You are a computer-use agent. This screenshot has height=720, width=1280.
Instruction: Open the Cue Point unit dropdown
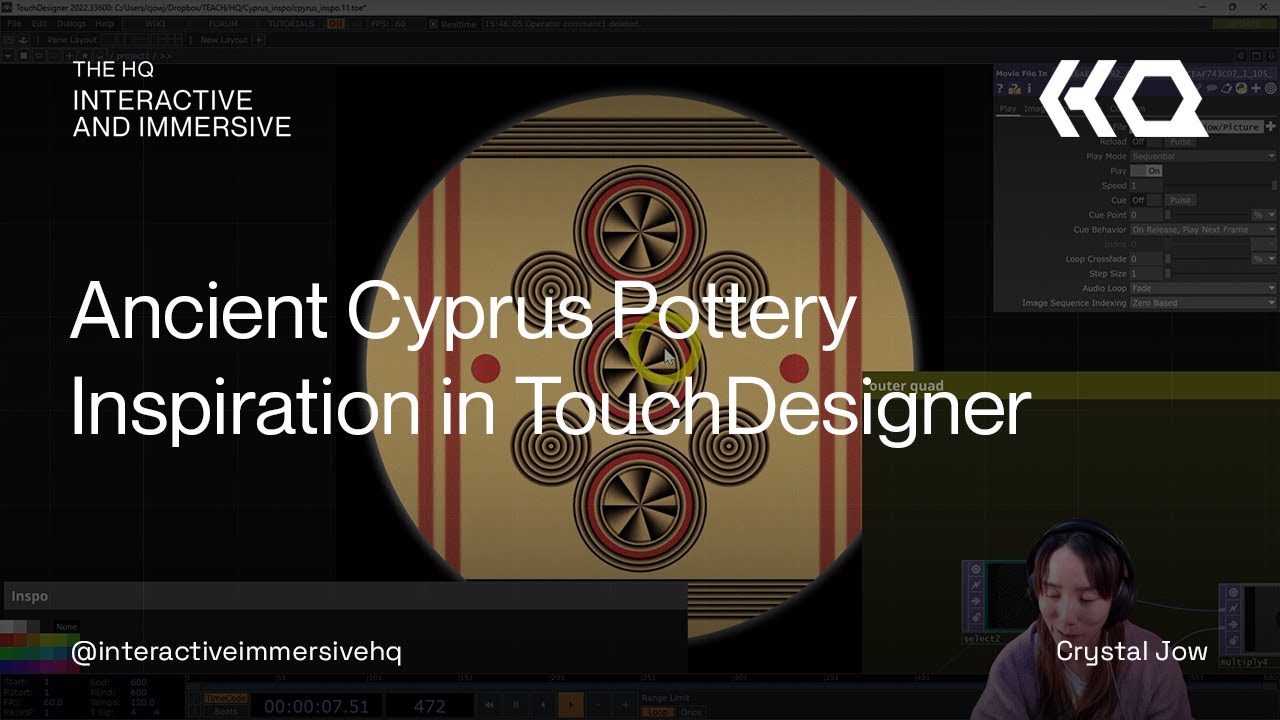pos(1264,215)
